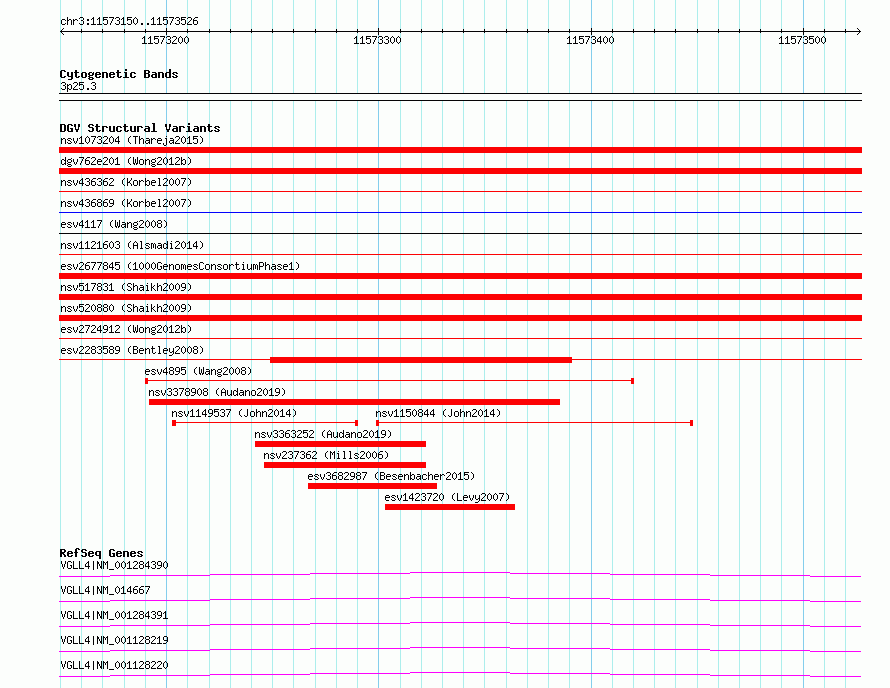Select the red bar under nsv3363252
890x688 pixels.
click(x=341, y=444)
